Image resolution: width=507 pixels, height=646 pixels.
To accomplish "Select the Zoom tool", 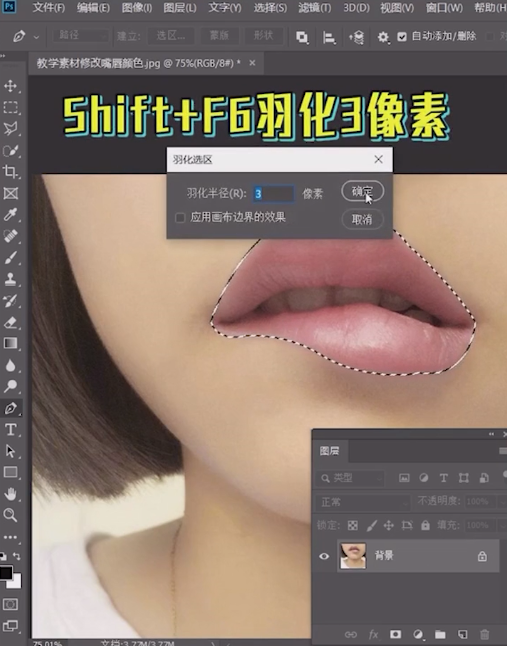I will 11,515.
